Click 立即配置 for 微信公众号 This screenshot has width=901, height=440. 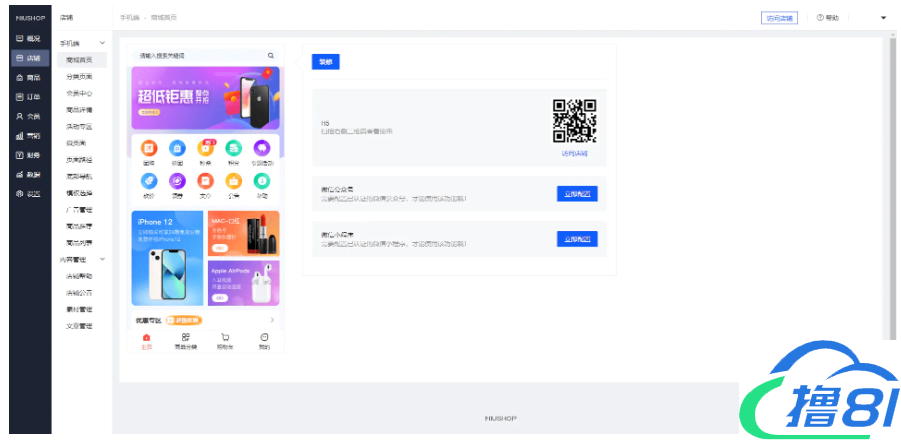tap(576, 193)
